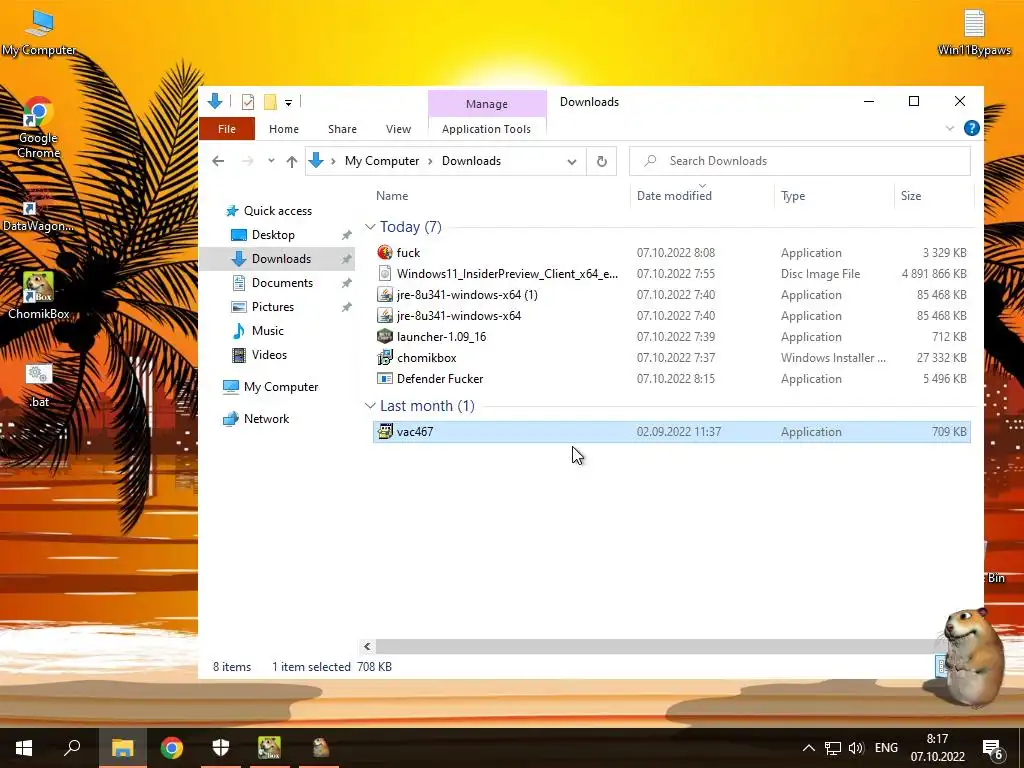Select Network in the navigation pane
1024x768 pixels.
coord(266,419)
